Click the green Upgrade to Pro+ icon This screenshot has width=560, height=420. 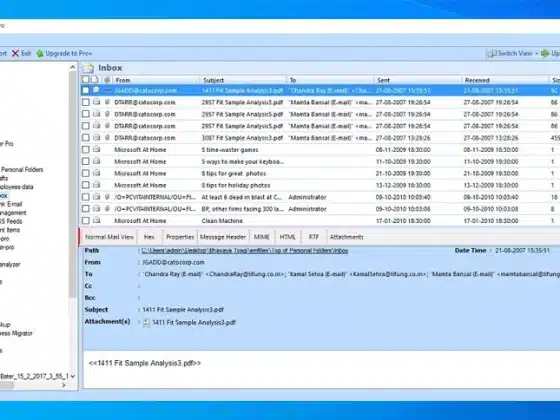40,54
